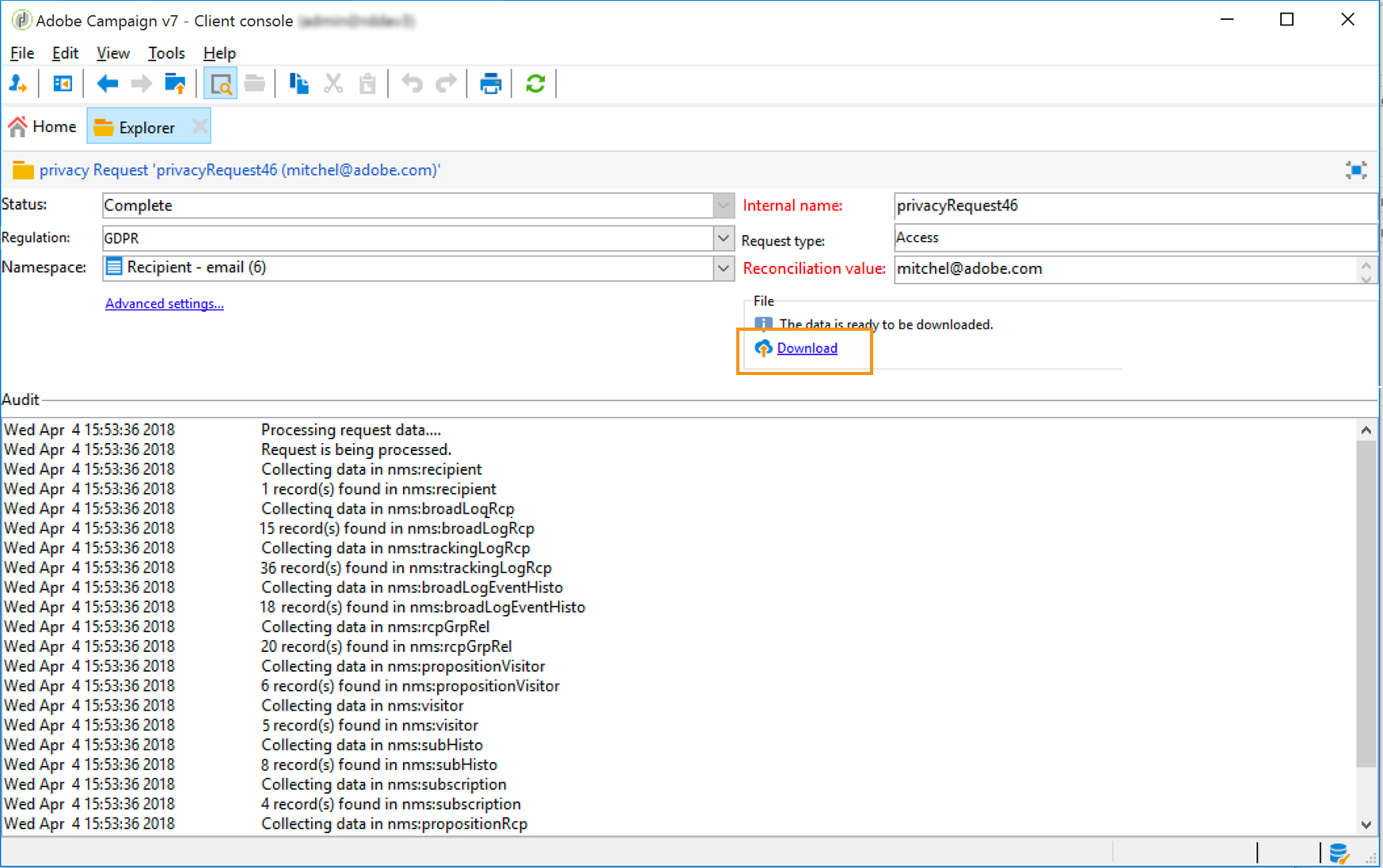Screen dimensions: 1383x868
Task: Select '5 record(s) found in nms:visitor' row
Action: (678, 725)
